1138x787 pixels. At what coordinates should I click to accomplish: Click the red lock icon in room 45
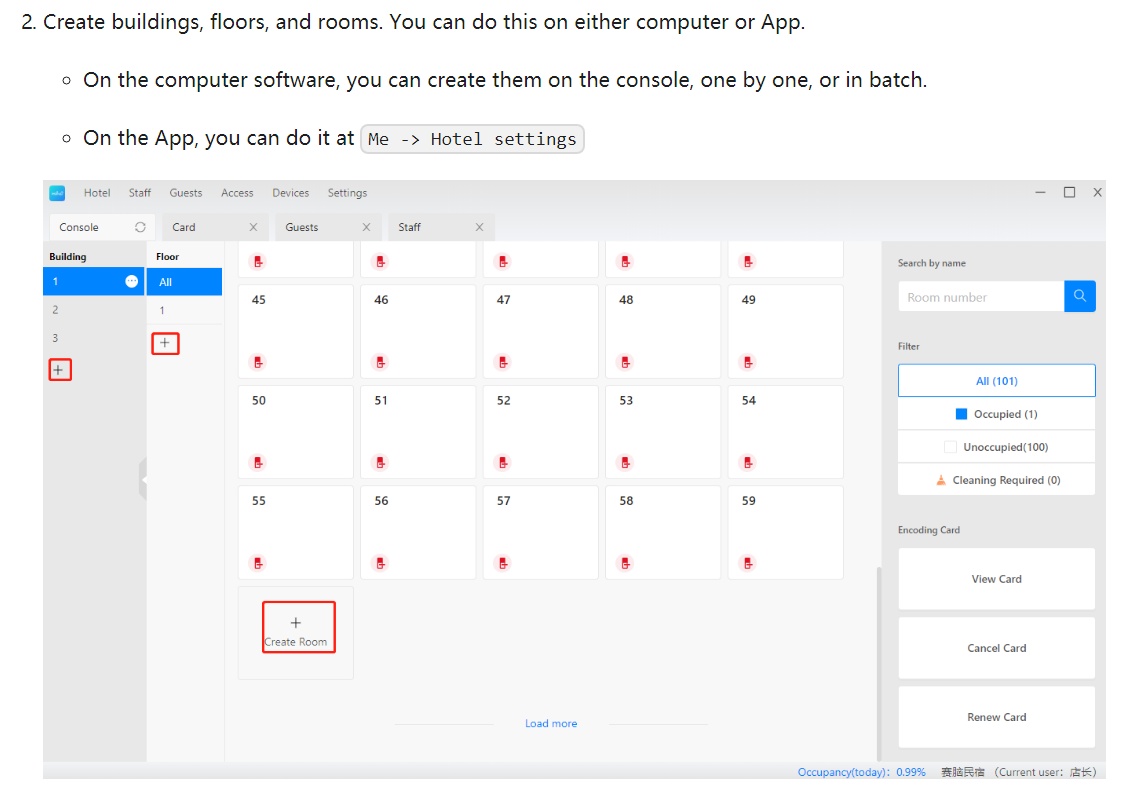[x=258, y=362]
